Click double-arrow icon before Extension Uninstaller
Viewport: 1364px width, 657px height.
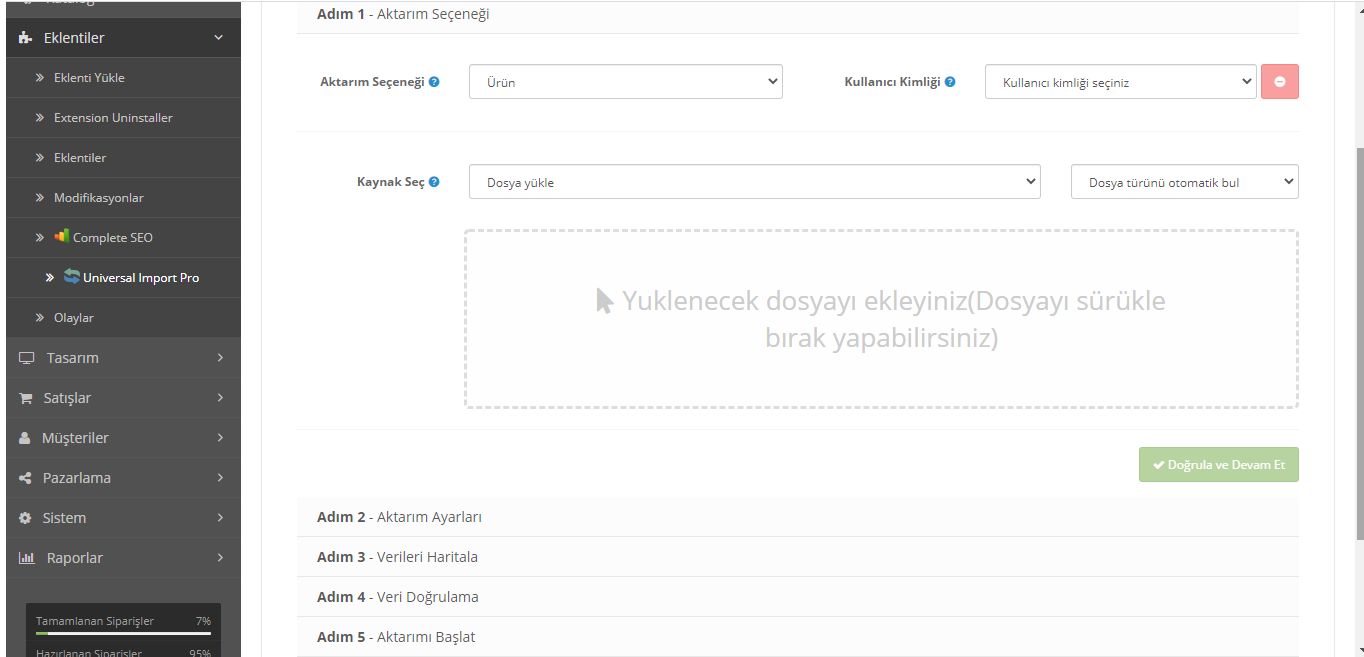[x=40, y=117]
